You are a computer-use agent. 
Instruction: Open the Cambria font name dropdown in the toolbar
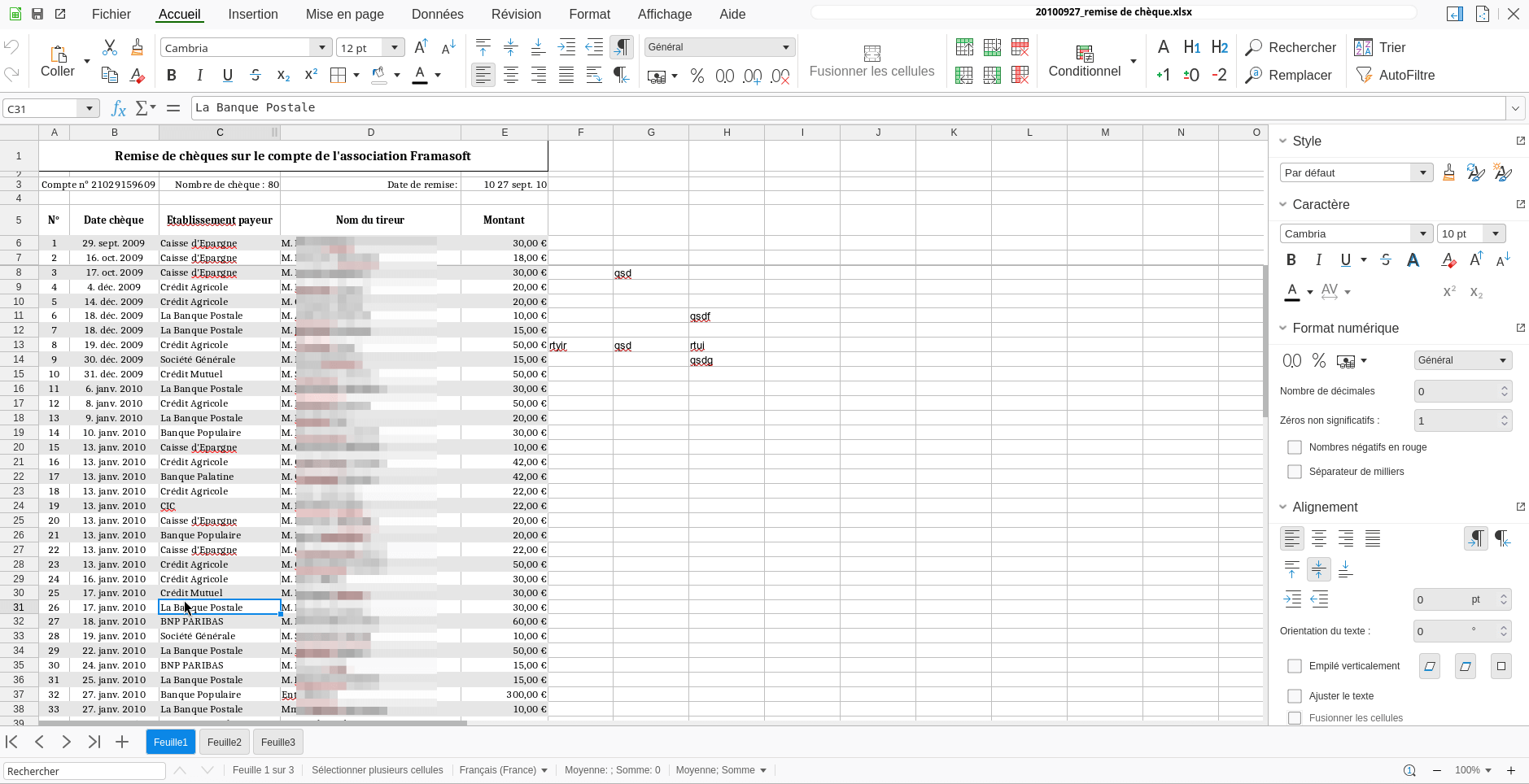(x=322, y=48)
